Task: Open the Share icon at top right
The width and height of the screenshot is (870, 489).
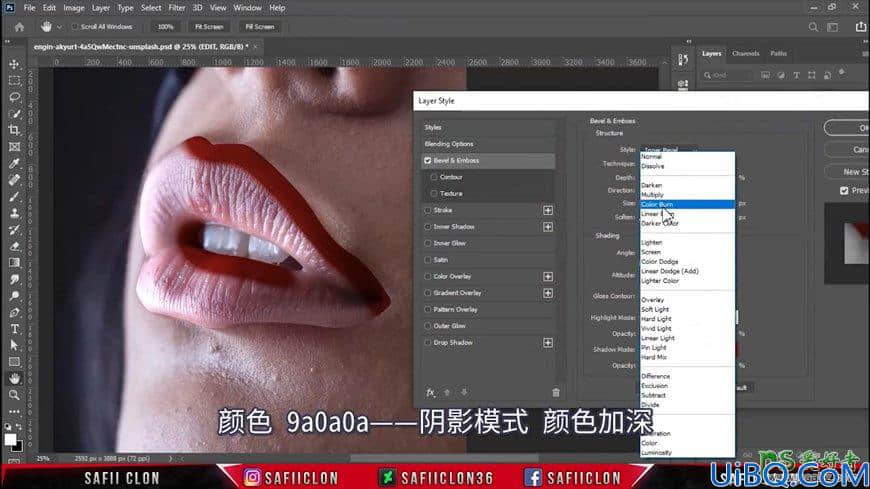Action: click(x=861, y=27)
